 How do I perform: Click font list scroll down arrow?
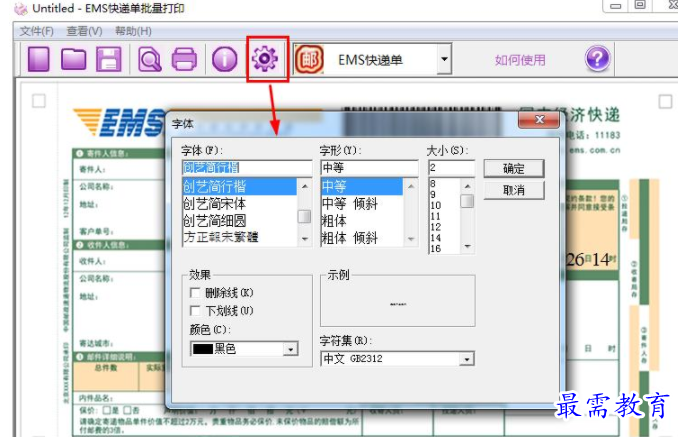305,239
